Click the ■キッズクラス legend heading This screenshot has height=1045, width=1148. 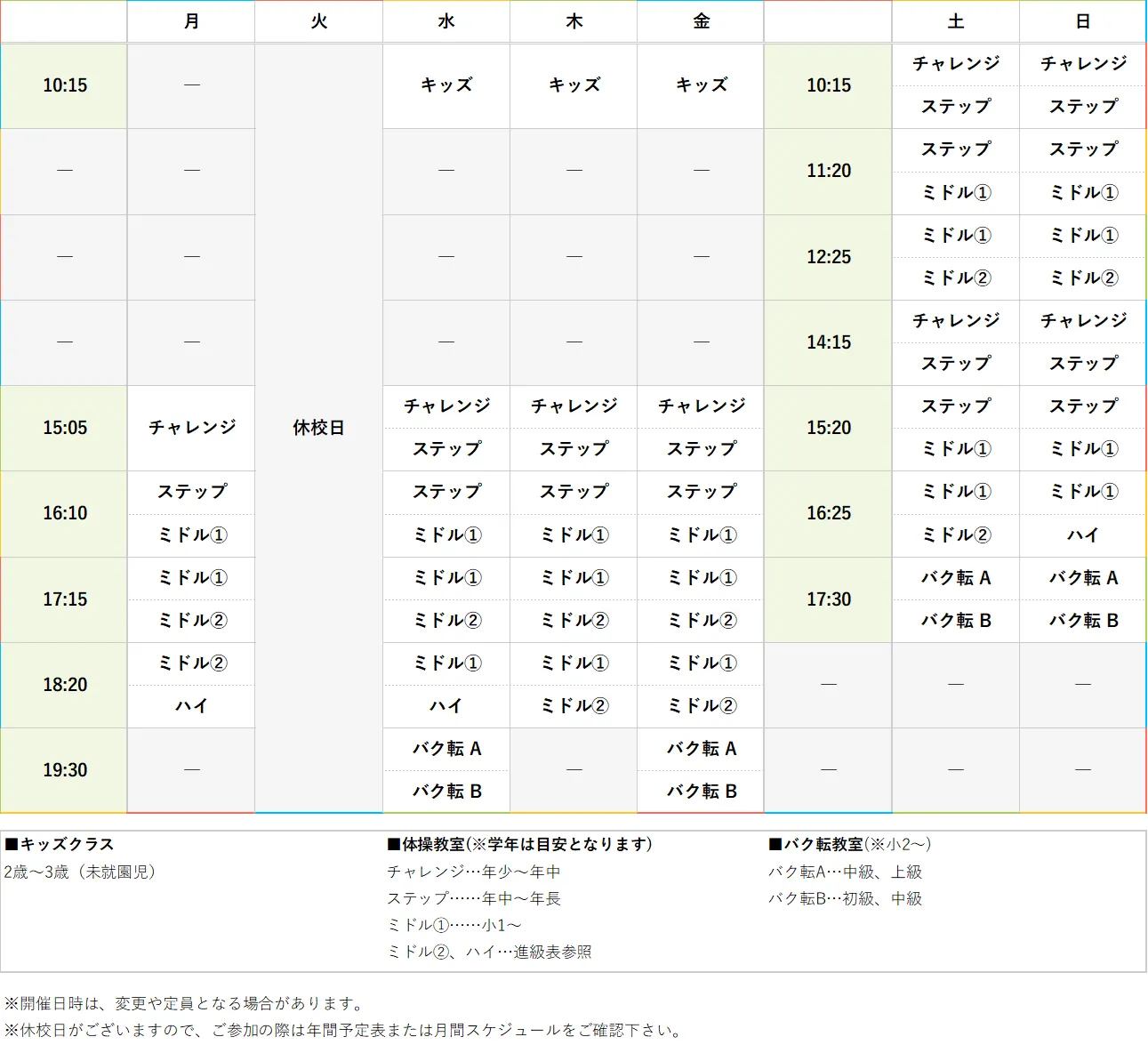62,844
